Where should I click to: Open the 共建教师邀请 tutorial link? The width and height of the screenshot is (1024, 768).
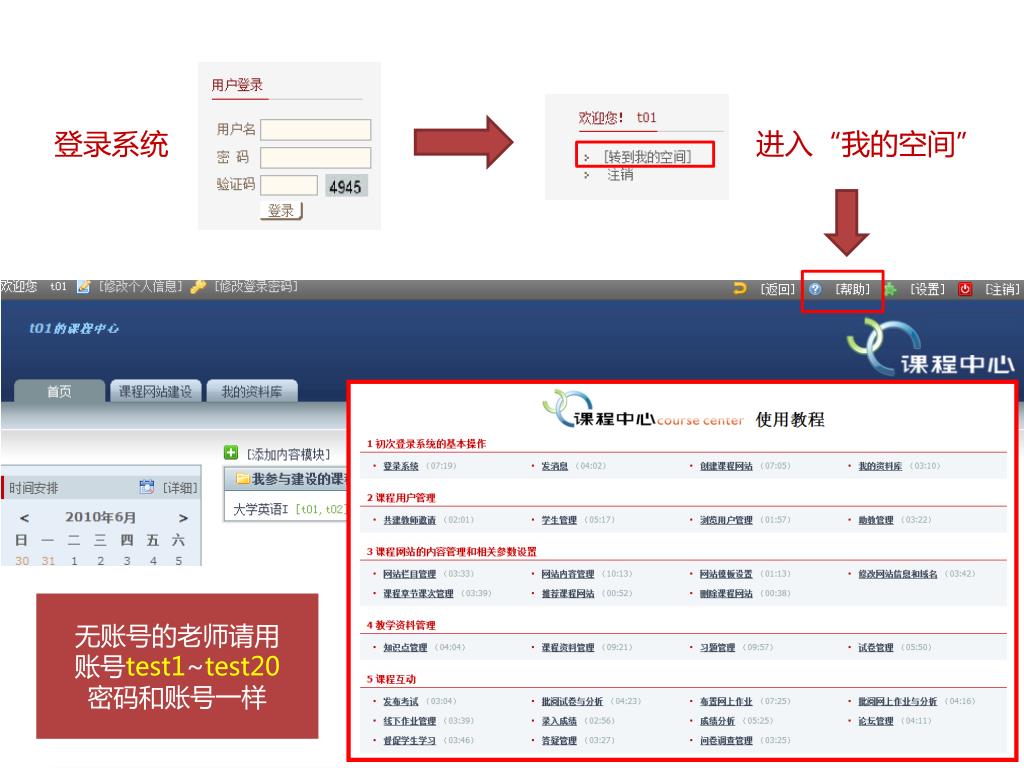coord(409,520)
